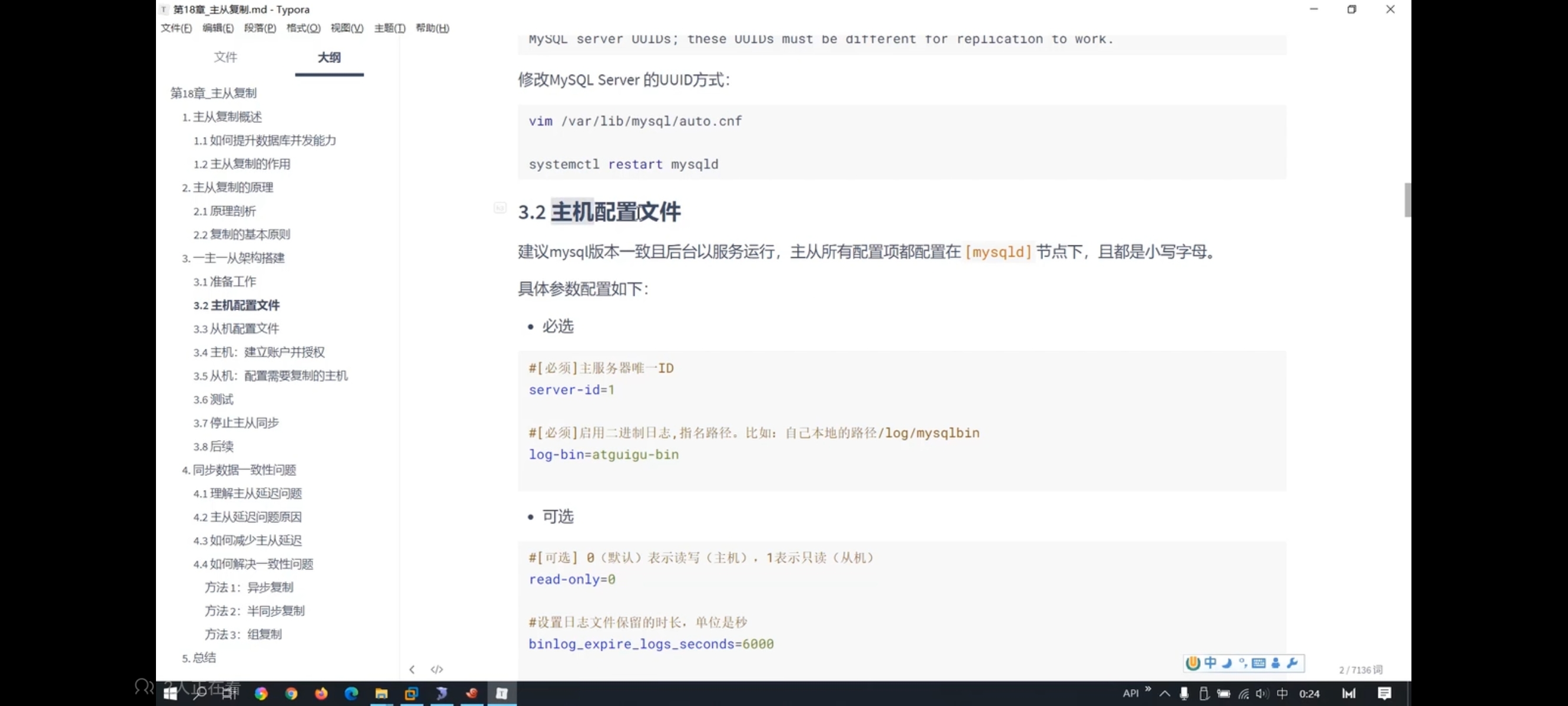Open the 编辑(E) menu

(x=218, y=28)
